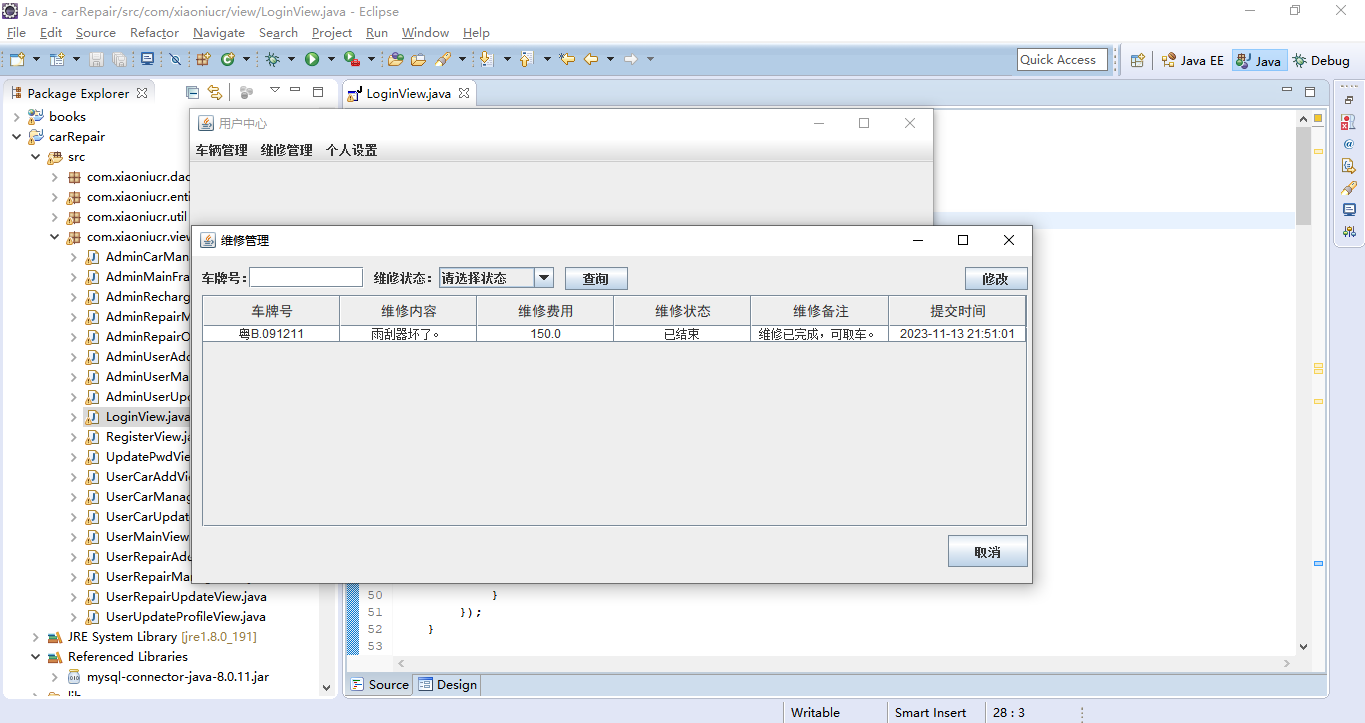Switch to the Debug perspective
This screenshot has height=723, width=1365.
[1321, 60]
